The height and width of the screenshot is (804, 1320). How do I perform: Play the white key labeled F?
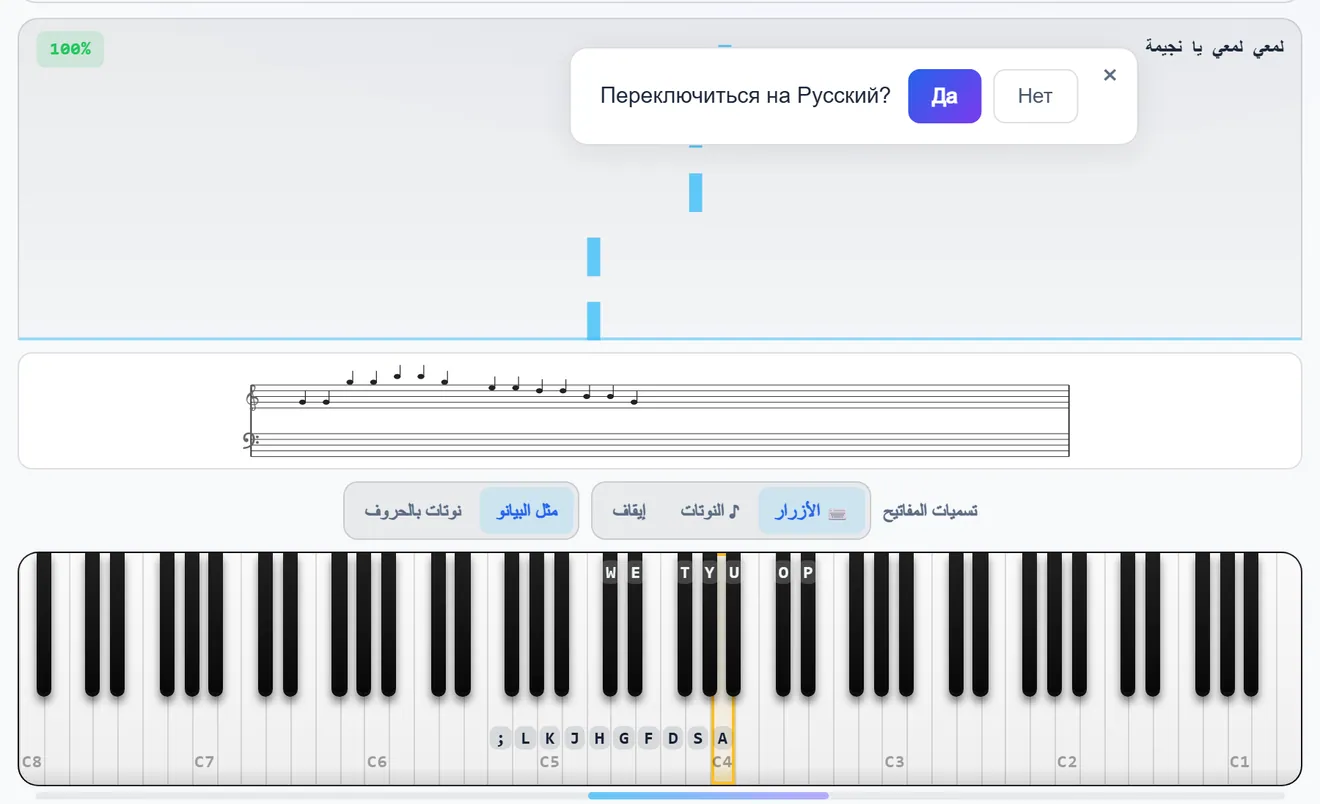(x=648, y=740)
